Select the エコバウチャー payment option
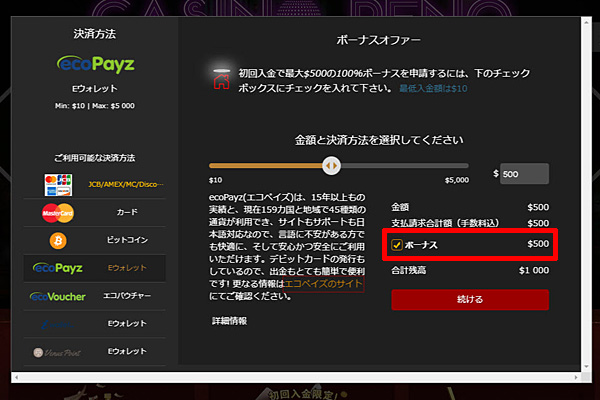The image size is (600, 400). pyautogui.click(x=127, y=296)
